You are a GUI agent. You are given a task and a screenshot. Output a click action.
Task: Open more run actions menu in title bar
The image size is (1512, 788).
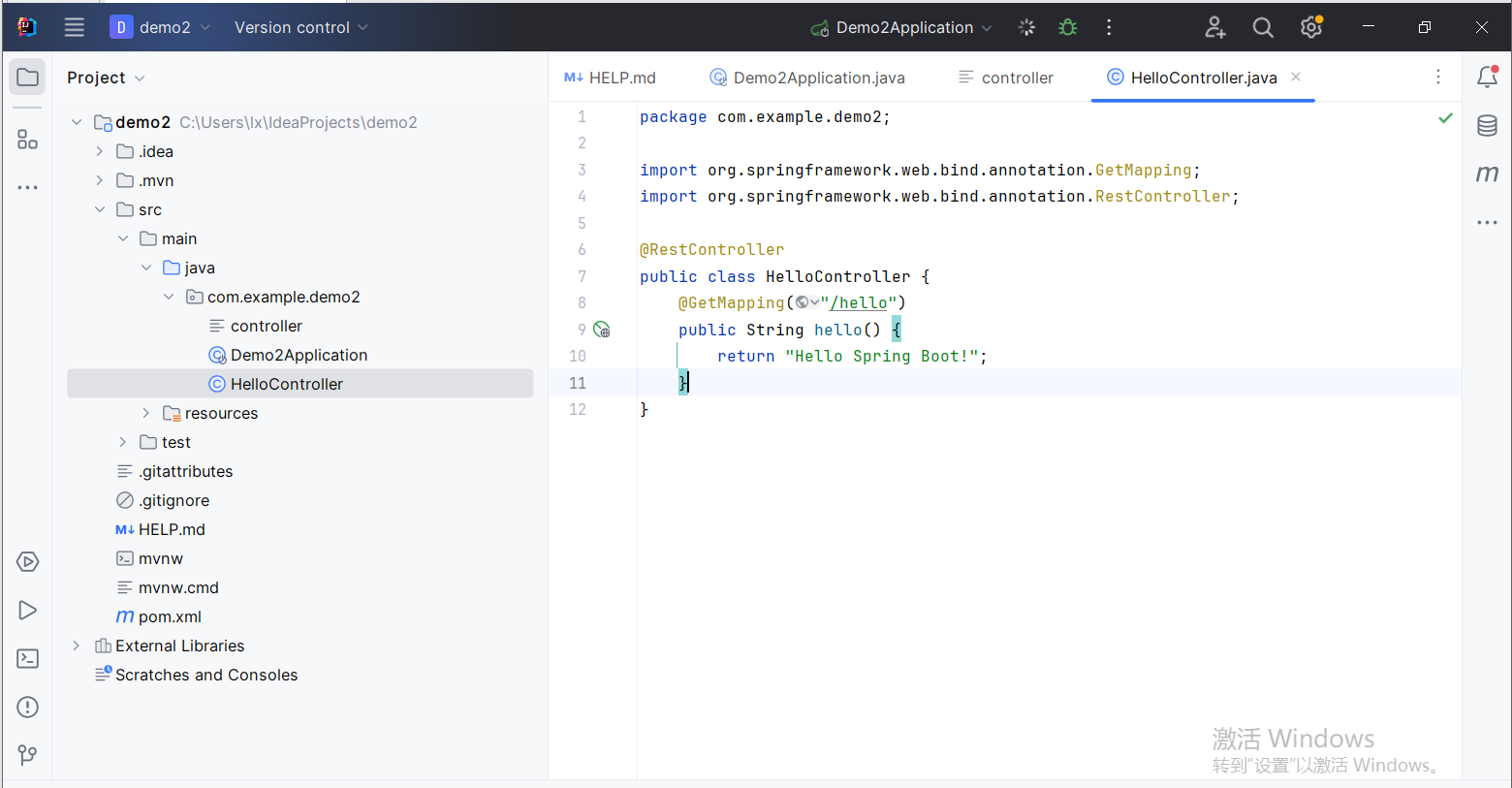[1109, 27]
